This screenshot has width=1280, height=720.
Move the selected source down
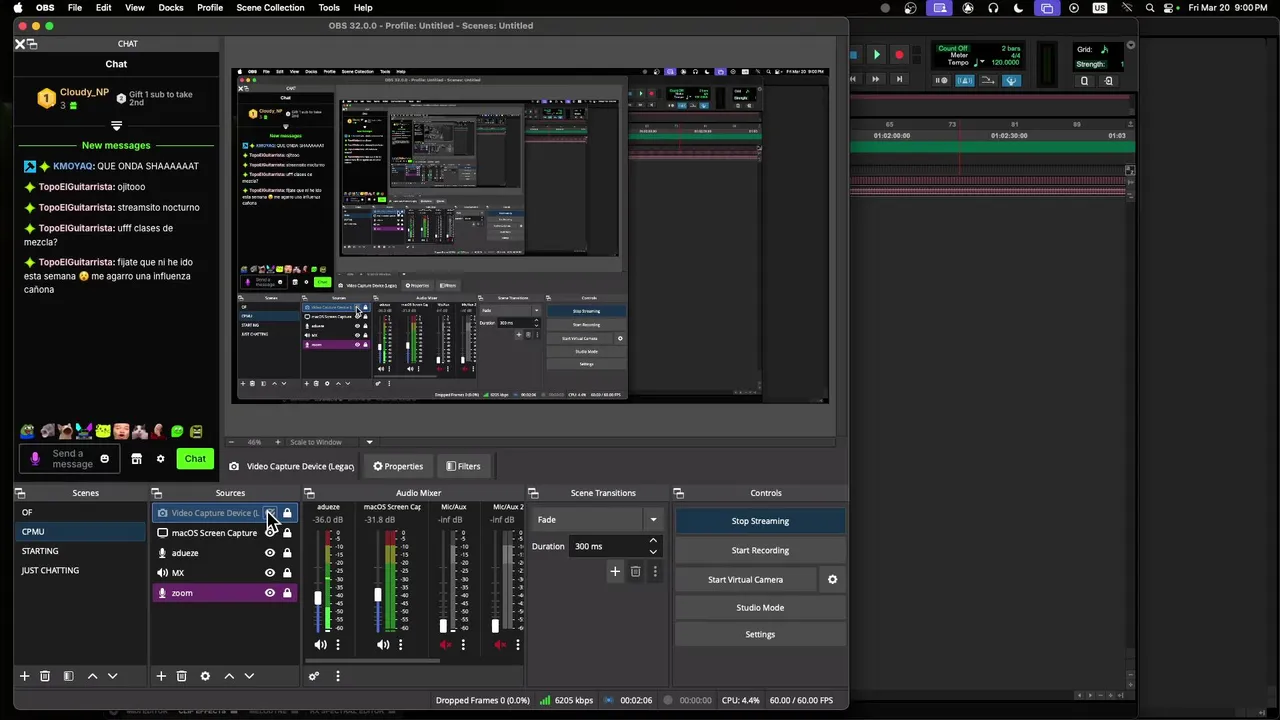click(249, 676)
